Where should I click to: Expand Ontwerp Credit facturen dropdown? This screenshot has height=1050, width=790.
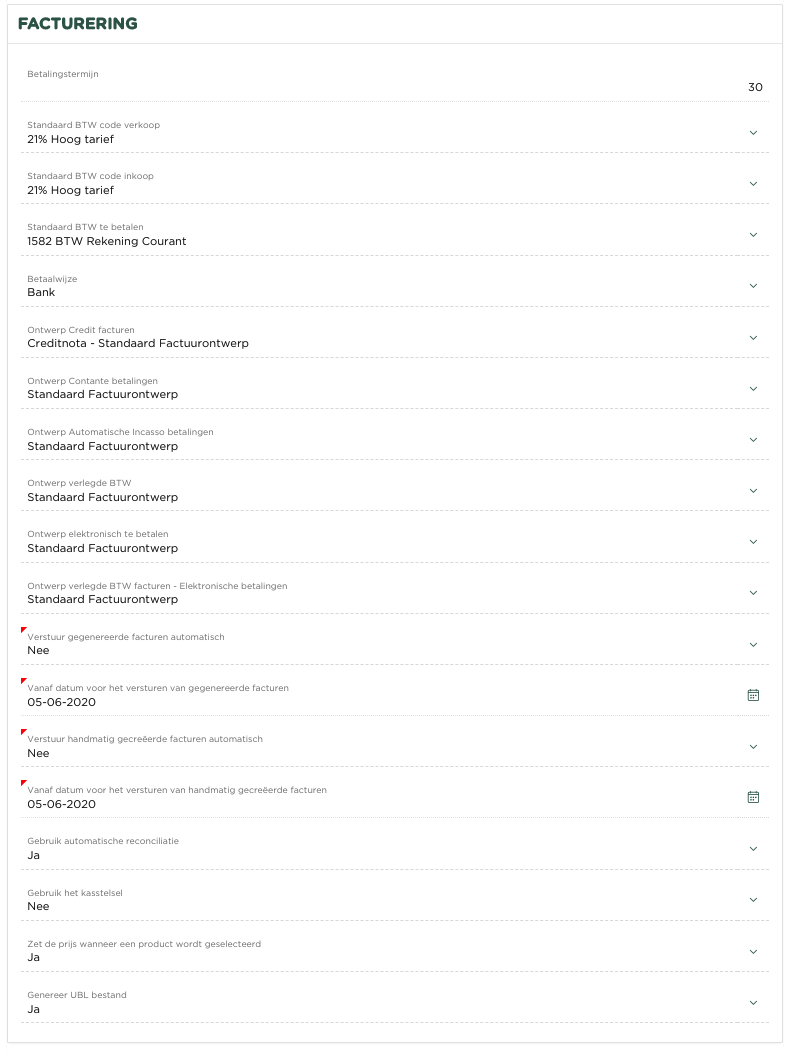click(753, 337)
